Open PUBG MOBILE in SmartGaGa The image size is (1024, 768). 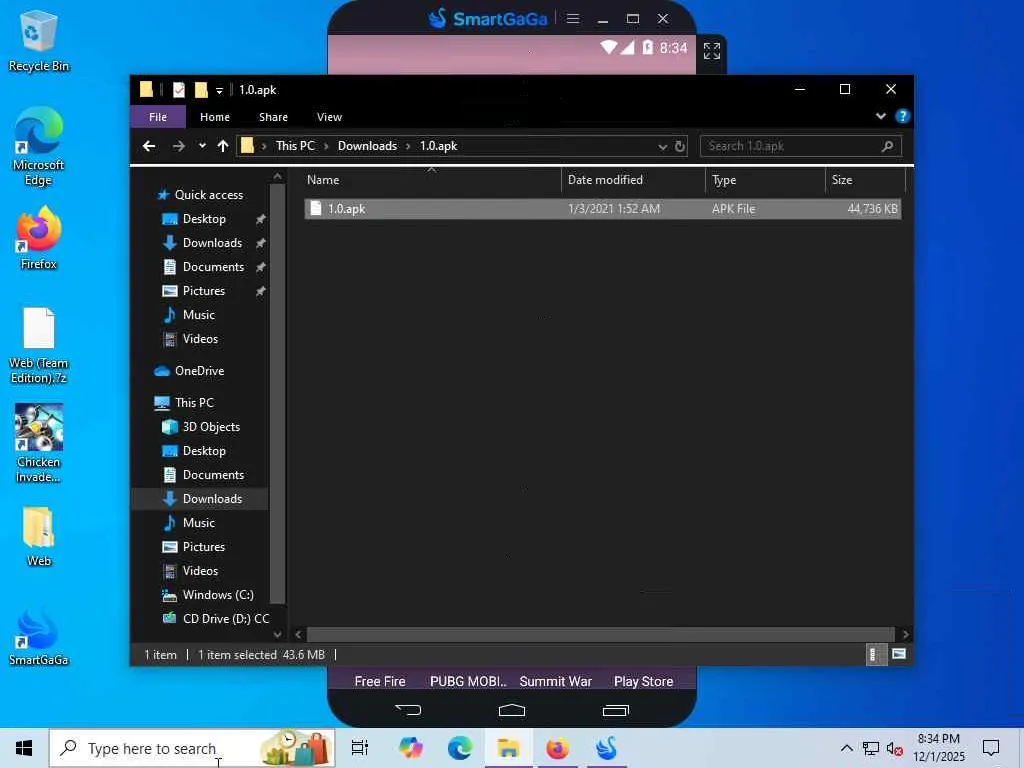pyautogui.click(x=468, y=681)
